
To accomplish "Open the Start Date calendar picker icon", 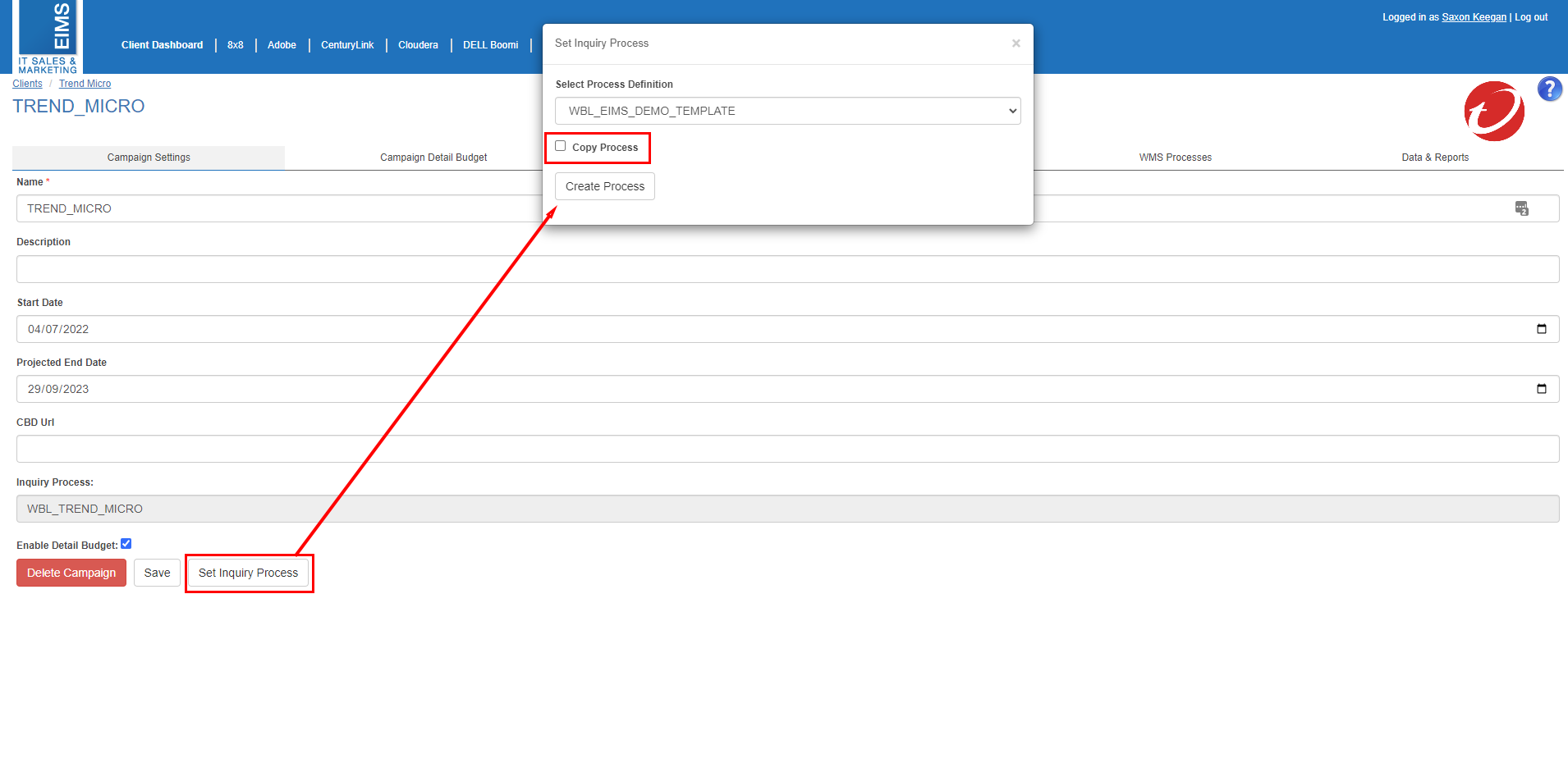I will tap(1541, 329).
